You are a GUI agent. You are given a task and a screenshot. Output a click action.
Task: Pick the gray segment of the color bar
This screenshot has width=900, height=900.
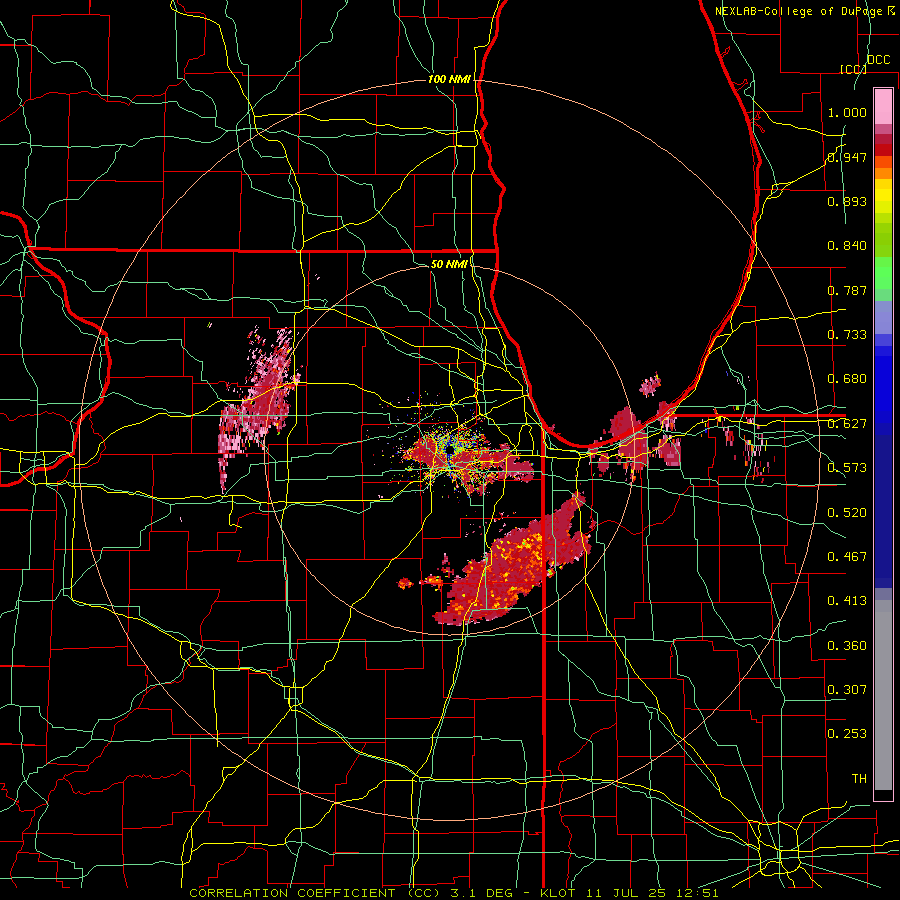coord(883,695)
